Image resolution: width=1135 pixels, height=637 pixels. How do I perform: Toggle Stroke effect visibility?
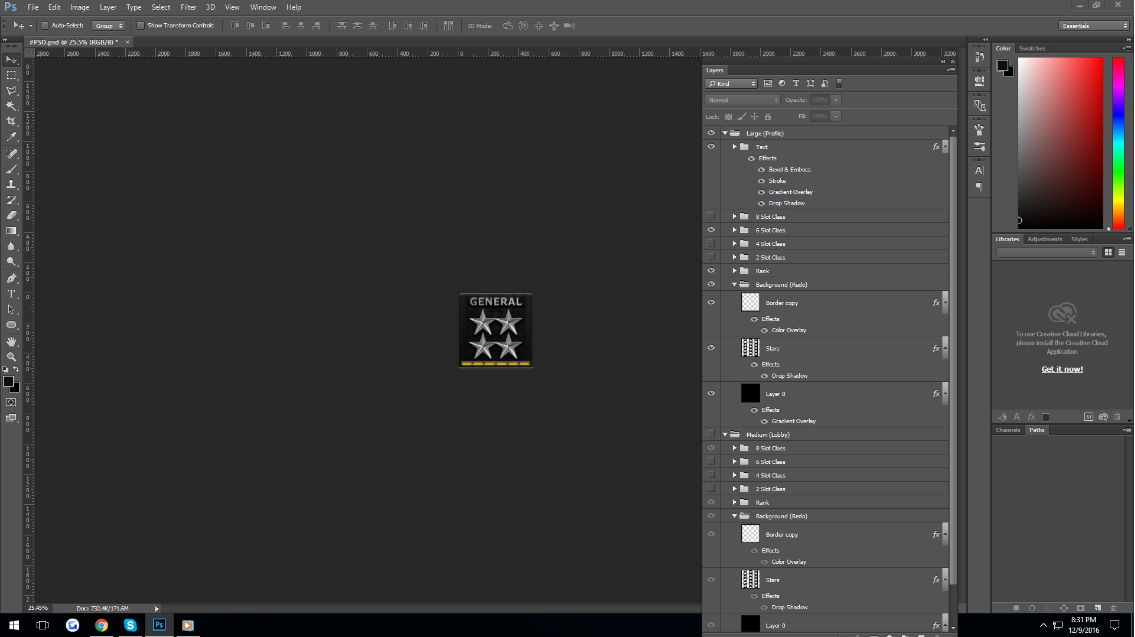761,181
